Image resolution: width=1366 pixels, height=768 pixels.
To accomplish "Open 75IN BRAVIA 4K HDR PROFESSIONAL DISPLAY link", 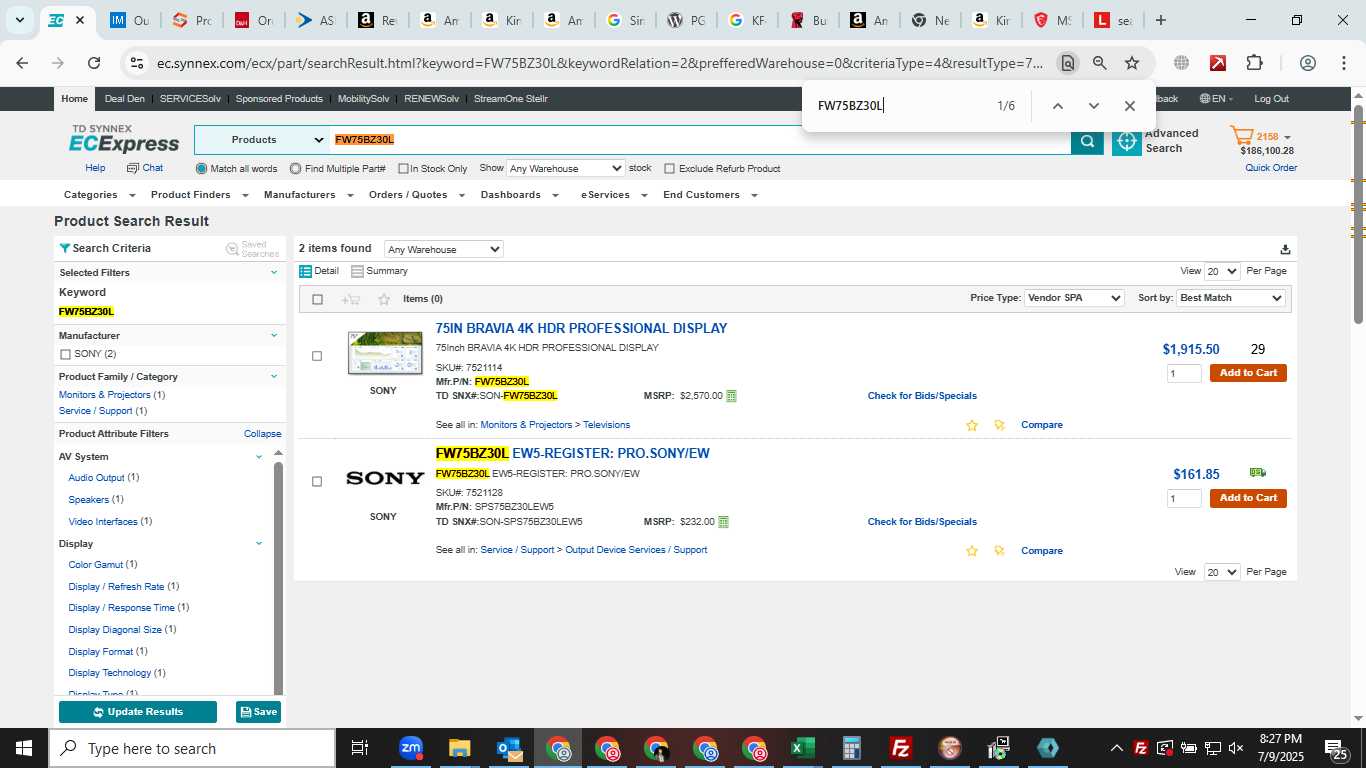I will (x=581, y=328).
